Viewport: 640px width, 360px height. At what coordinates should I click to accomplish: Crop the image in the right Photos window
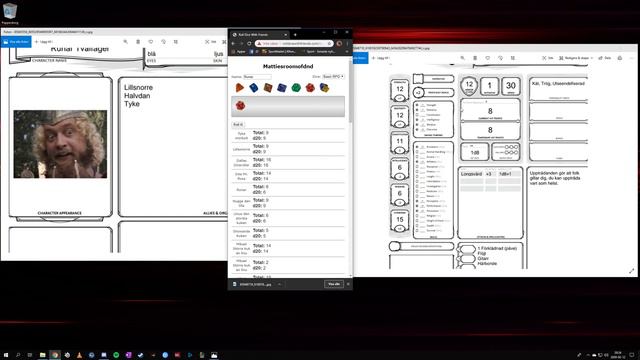[513, 58]
